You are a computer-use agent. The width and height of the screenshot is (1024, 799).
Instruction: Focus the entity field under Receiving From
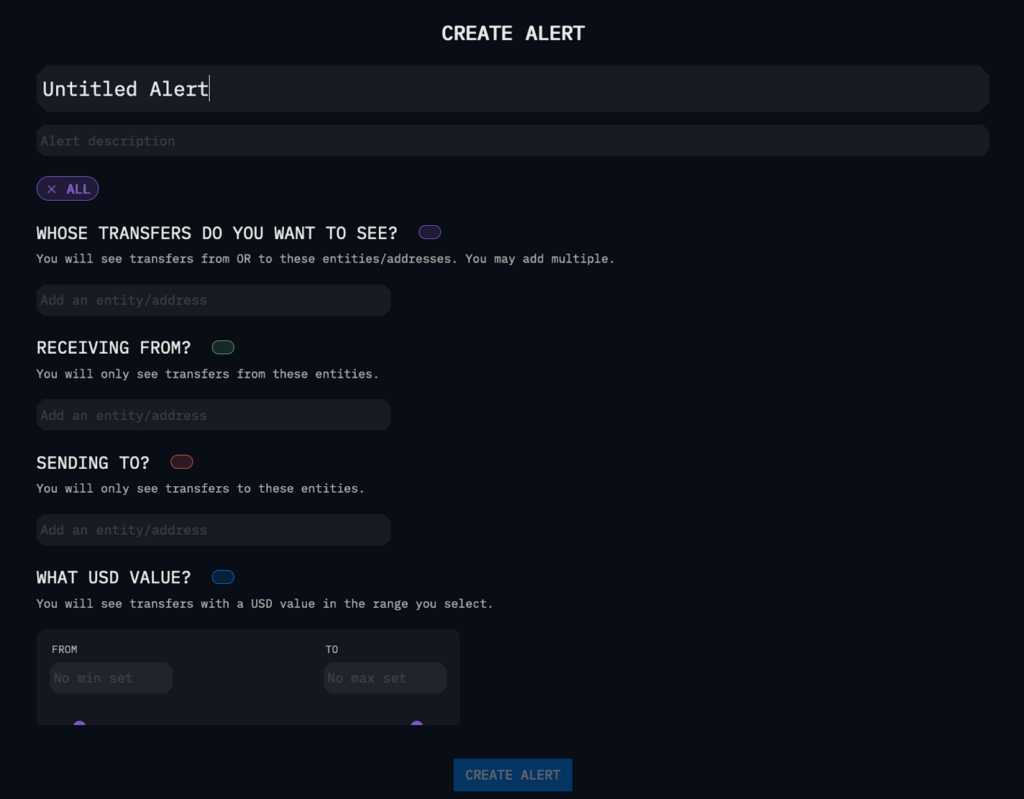(x=213, y=415)
